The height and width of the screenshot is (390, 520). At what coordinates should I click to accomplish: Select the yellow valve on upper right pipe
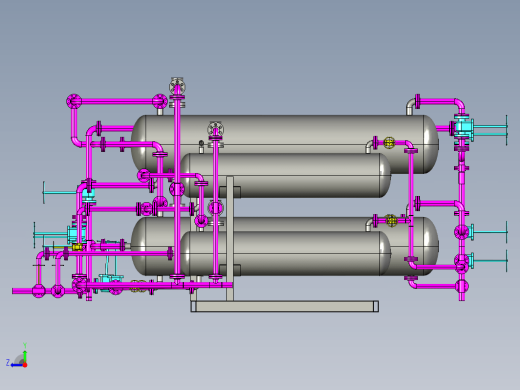click(x=389, y=143)
